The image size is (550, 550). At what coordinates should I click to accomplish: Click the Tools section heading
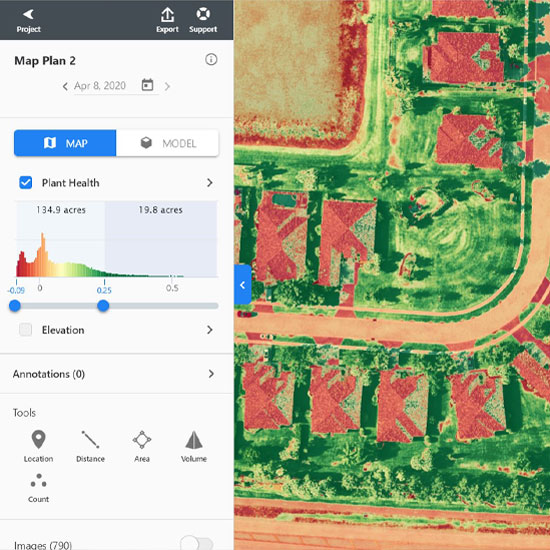coord(24,413)
